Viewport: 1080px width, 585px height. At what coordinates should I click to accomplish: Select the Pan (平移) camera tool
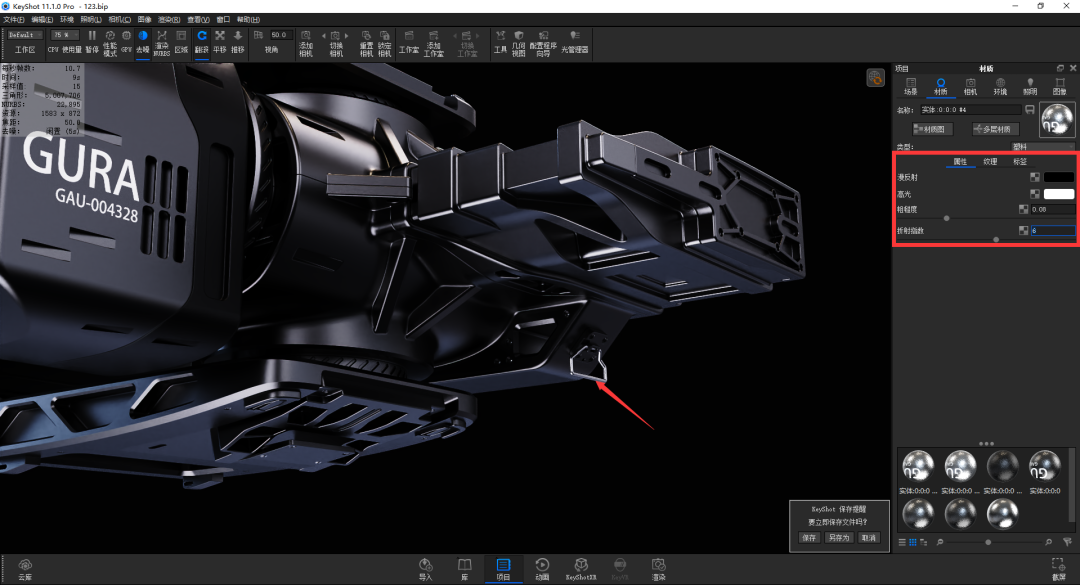220,36
